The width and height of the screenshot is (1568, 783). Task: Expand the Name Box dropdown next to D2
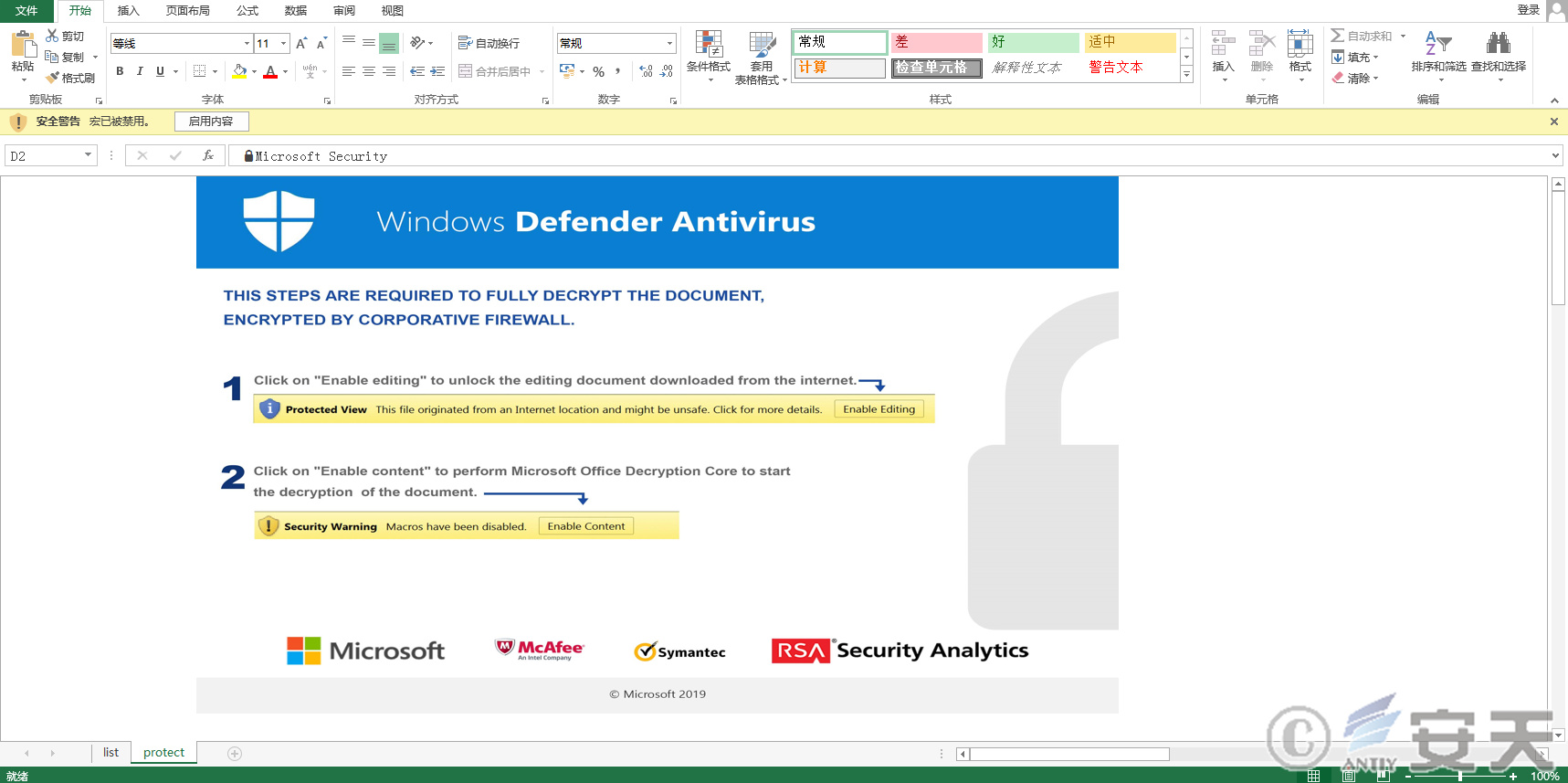(x=88, y=155)
